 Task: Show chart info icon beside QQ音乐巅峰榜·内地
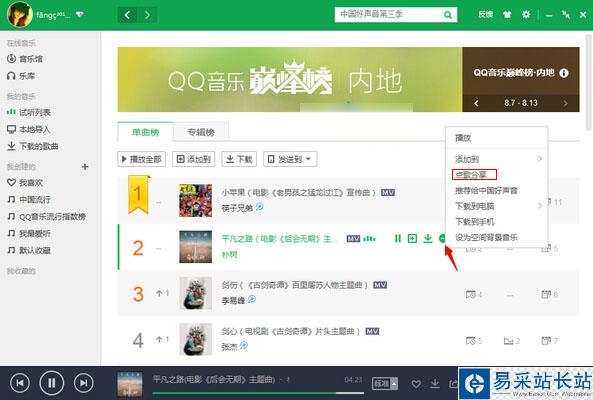[564, 73]
